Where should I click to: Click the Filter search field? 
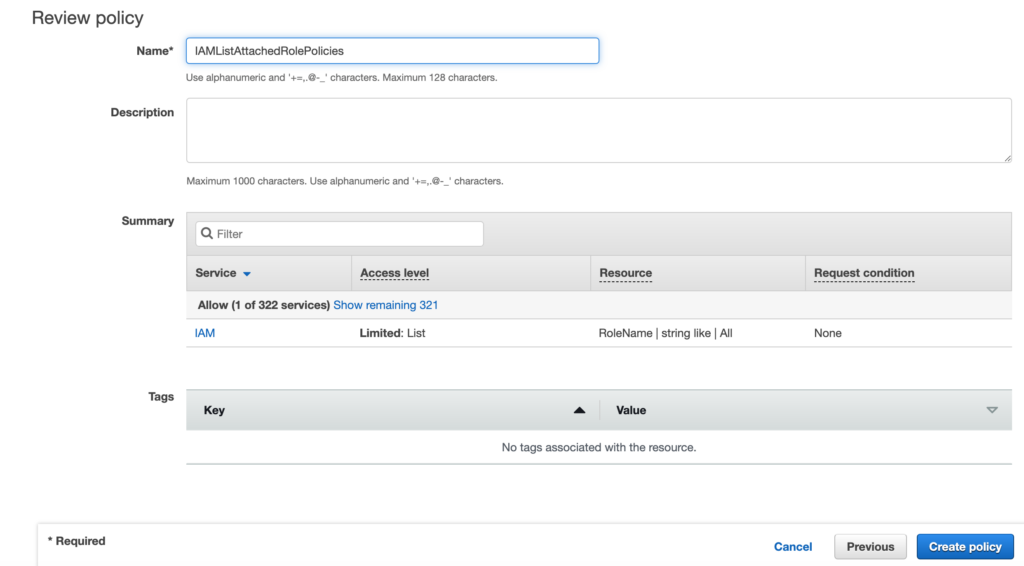(x=345, y=234)
